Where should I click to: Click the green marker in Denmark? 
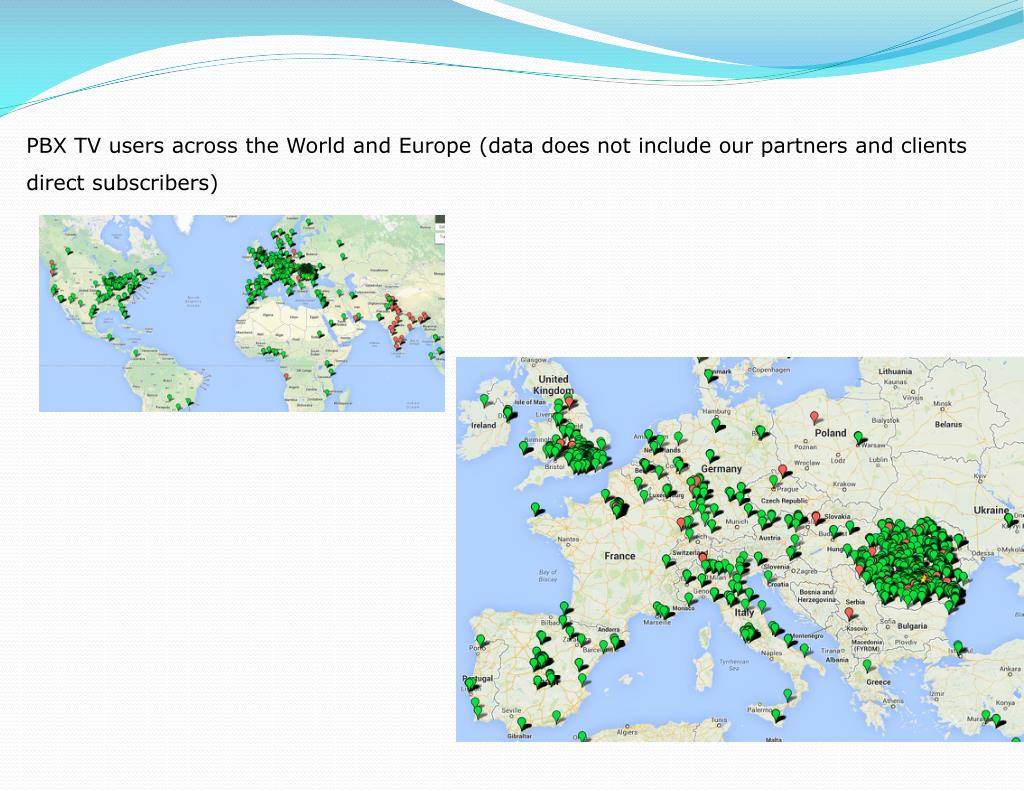[710, 376]
